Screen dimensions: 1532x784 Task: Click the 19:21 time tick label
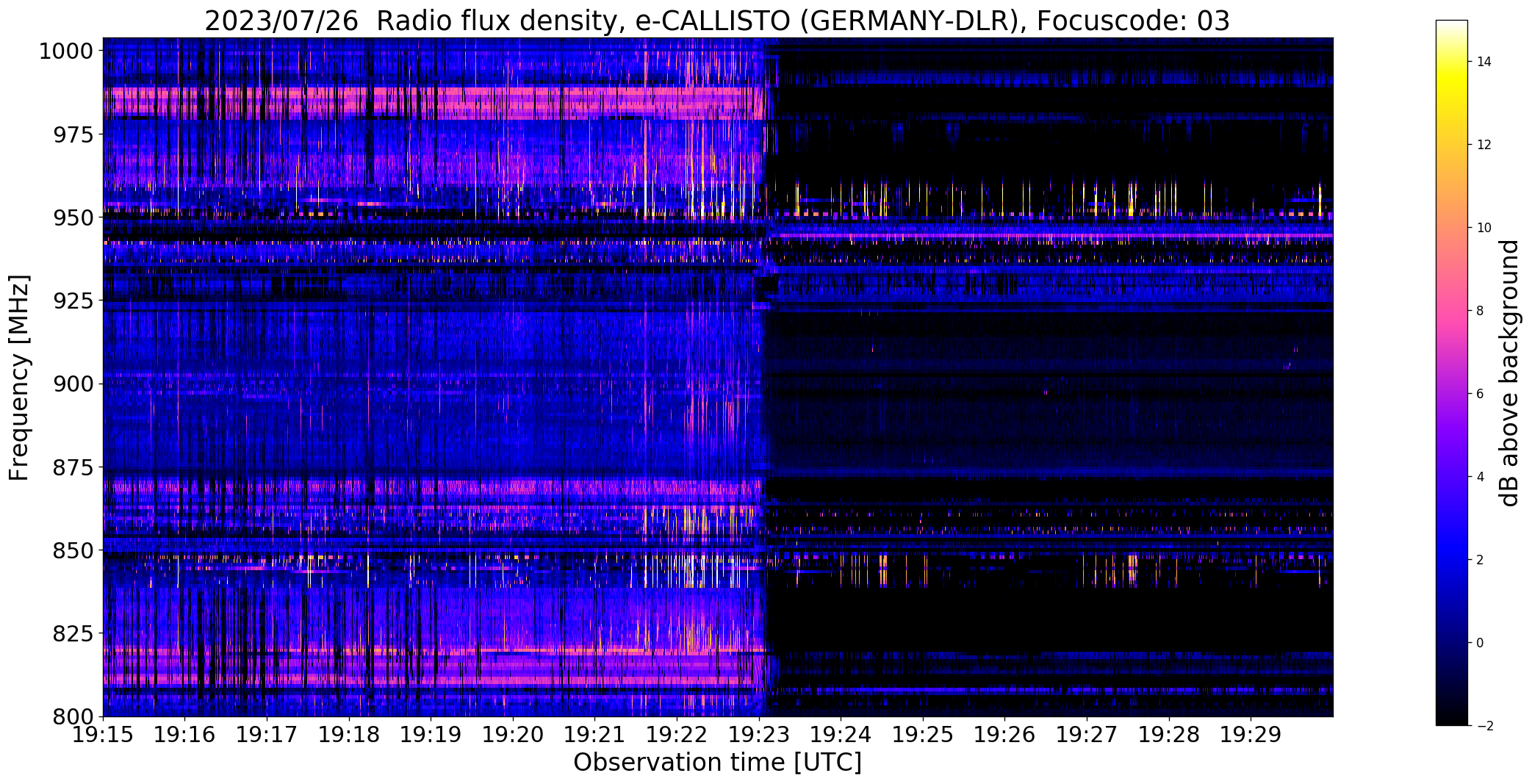[x=595, y=735]
